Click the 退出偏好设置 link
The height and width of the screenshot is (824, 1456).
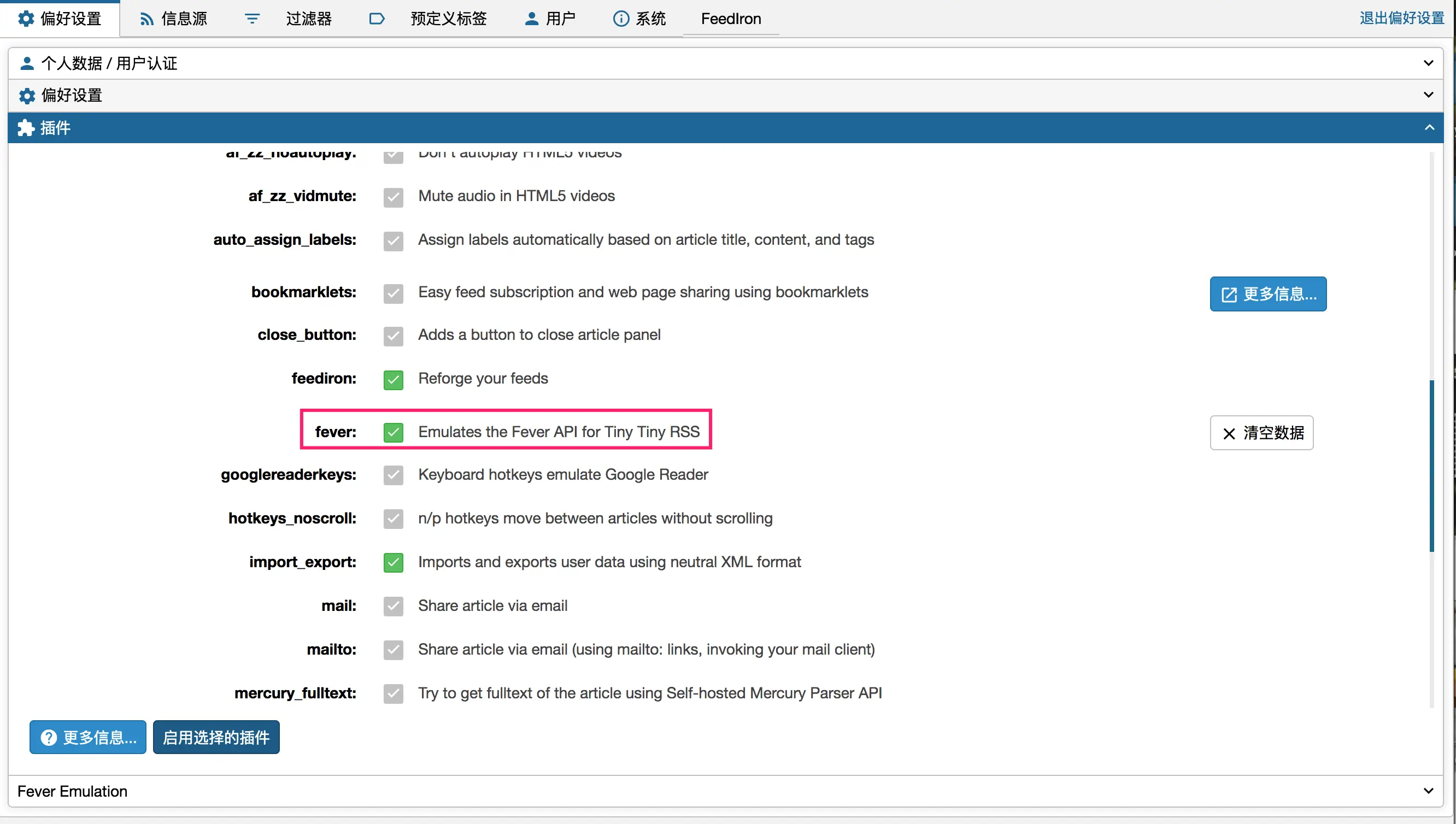[1402, 18]
